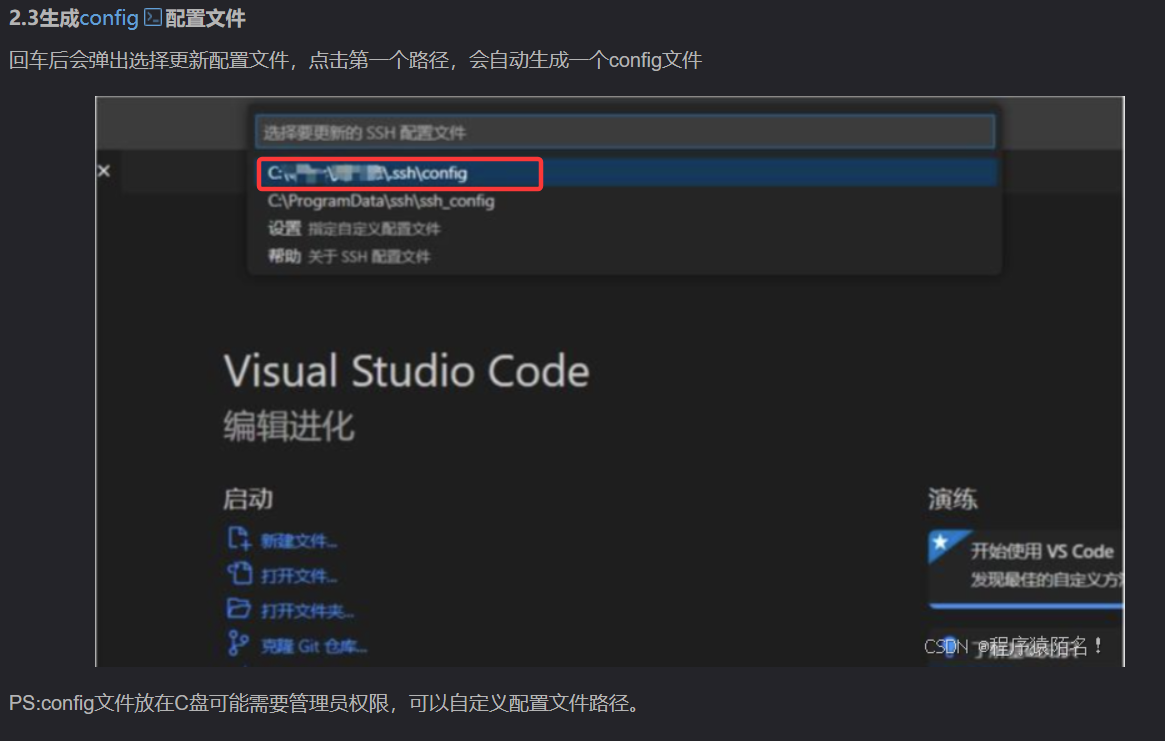Viewport: 1165px width, 741px height.
Task: Click the 演练 section heading
Action: click(x=953, y=499)
